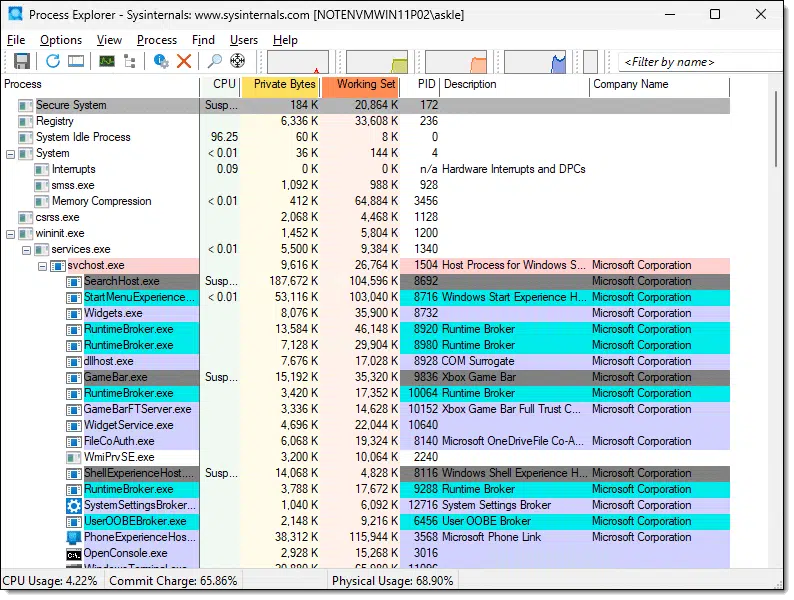The height and width of the screenshot is (600, 794).
Task: Click the CPU Usage status bar entry
Action: click(50, 581)
